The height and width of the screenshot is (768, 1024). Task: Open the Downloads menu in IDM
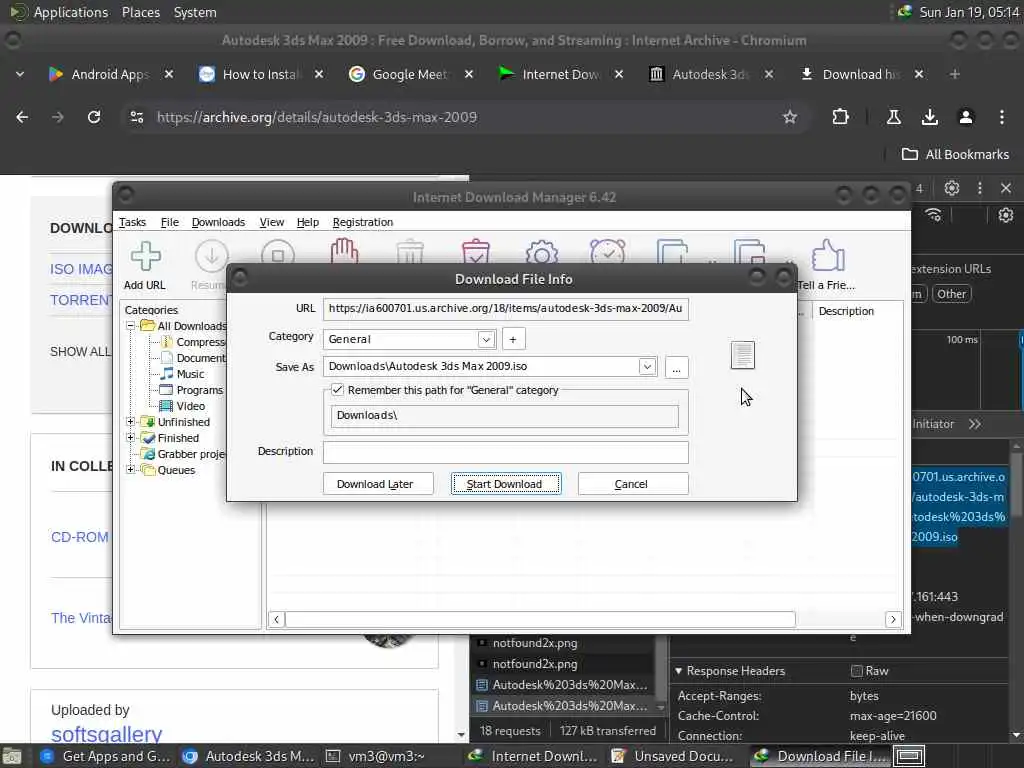[218, 222]
